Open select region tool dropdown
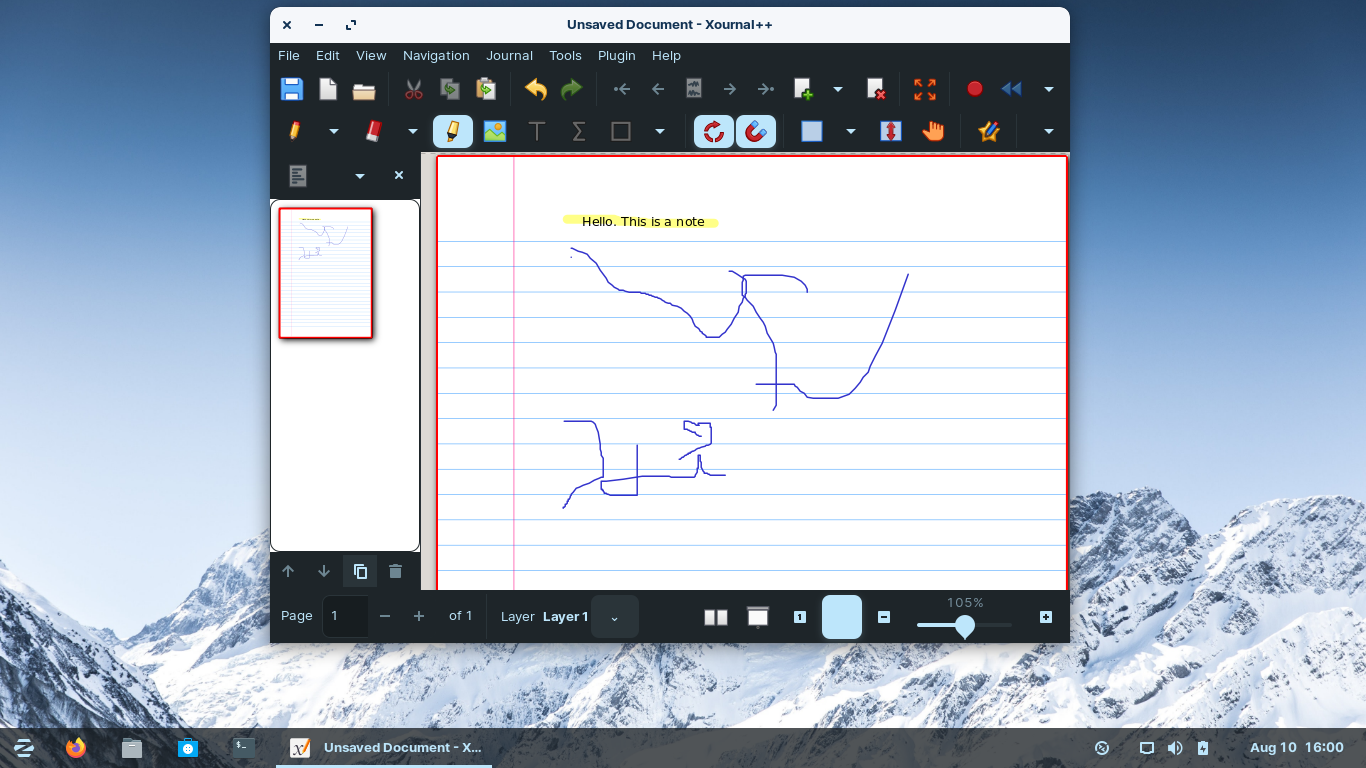This screenshot has width=1366, height=768. [x=851, y=131]
